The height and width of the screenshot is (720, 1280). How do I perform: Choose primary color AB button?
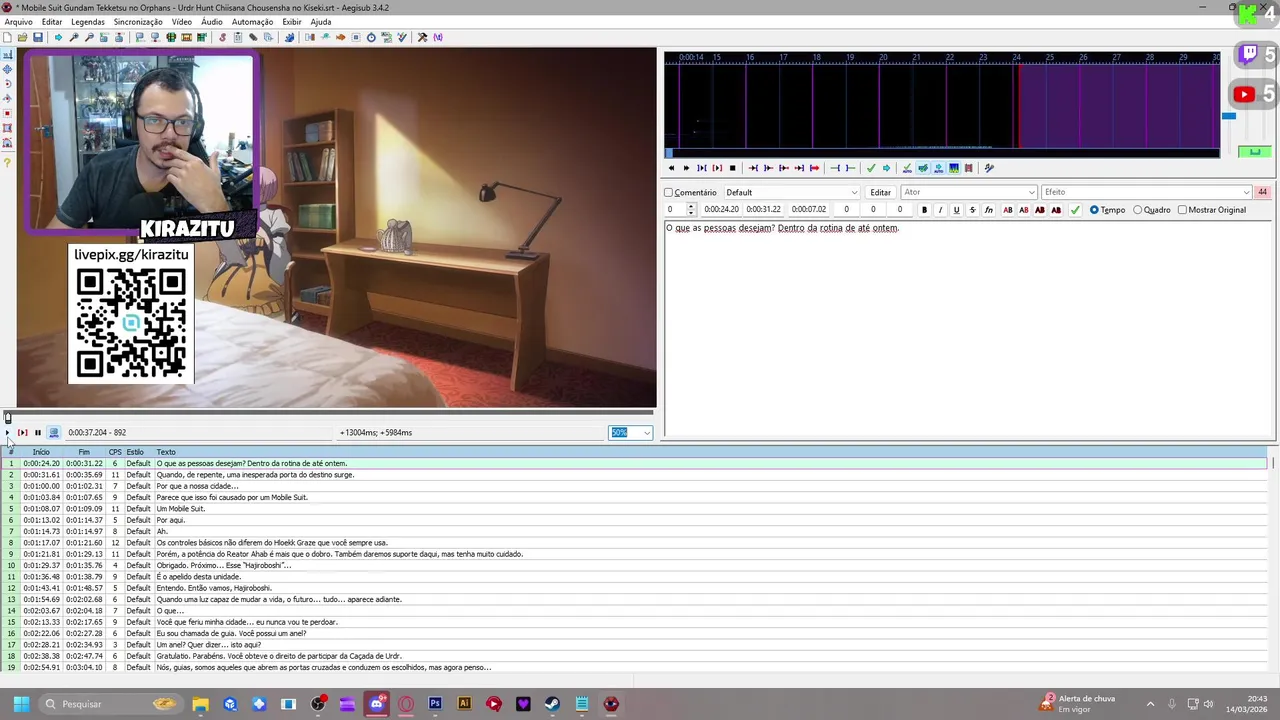[1007, 210]
